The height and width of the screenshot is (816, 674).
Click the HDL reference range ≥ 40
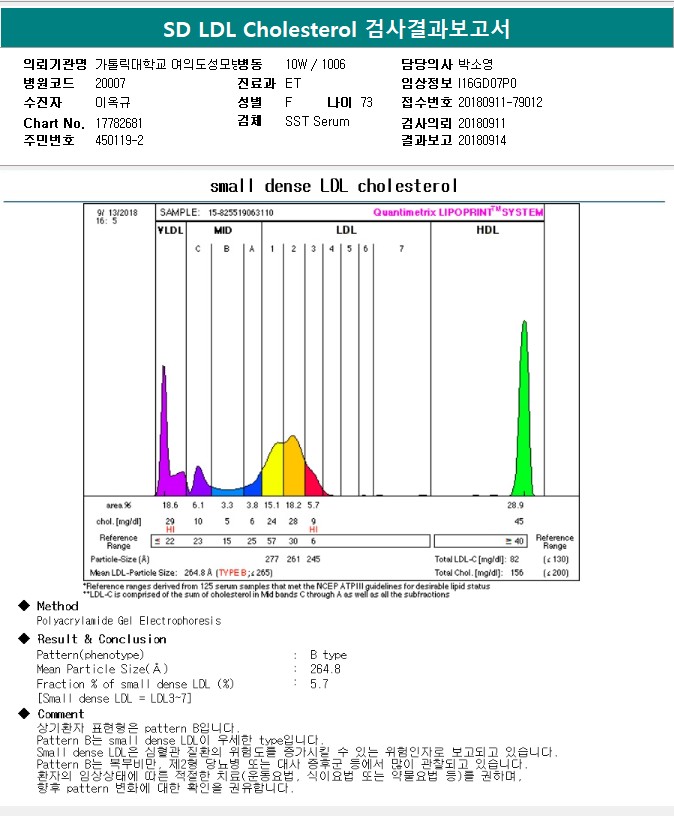point(515,541)
